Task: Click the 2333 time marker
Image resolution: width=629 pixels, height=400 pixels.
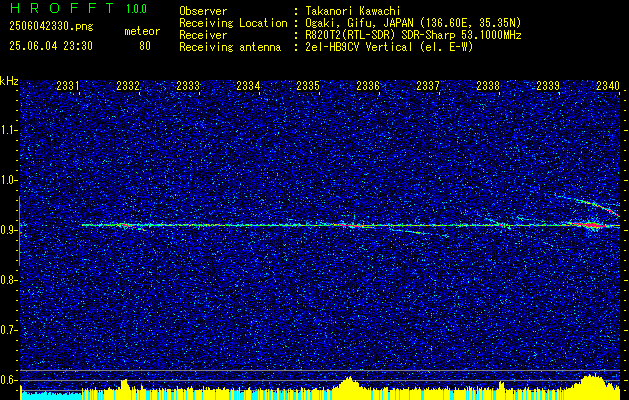Action: pyautogui.click(x=188, y=85)
